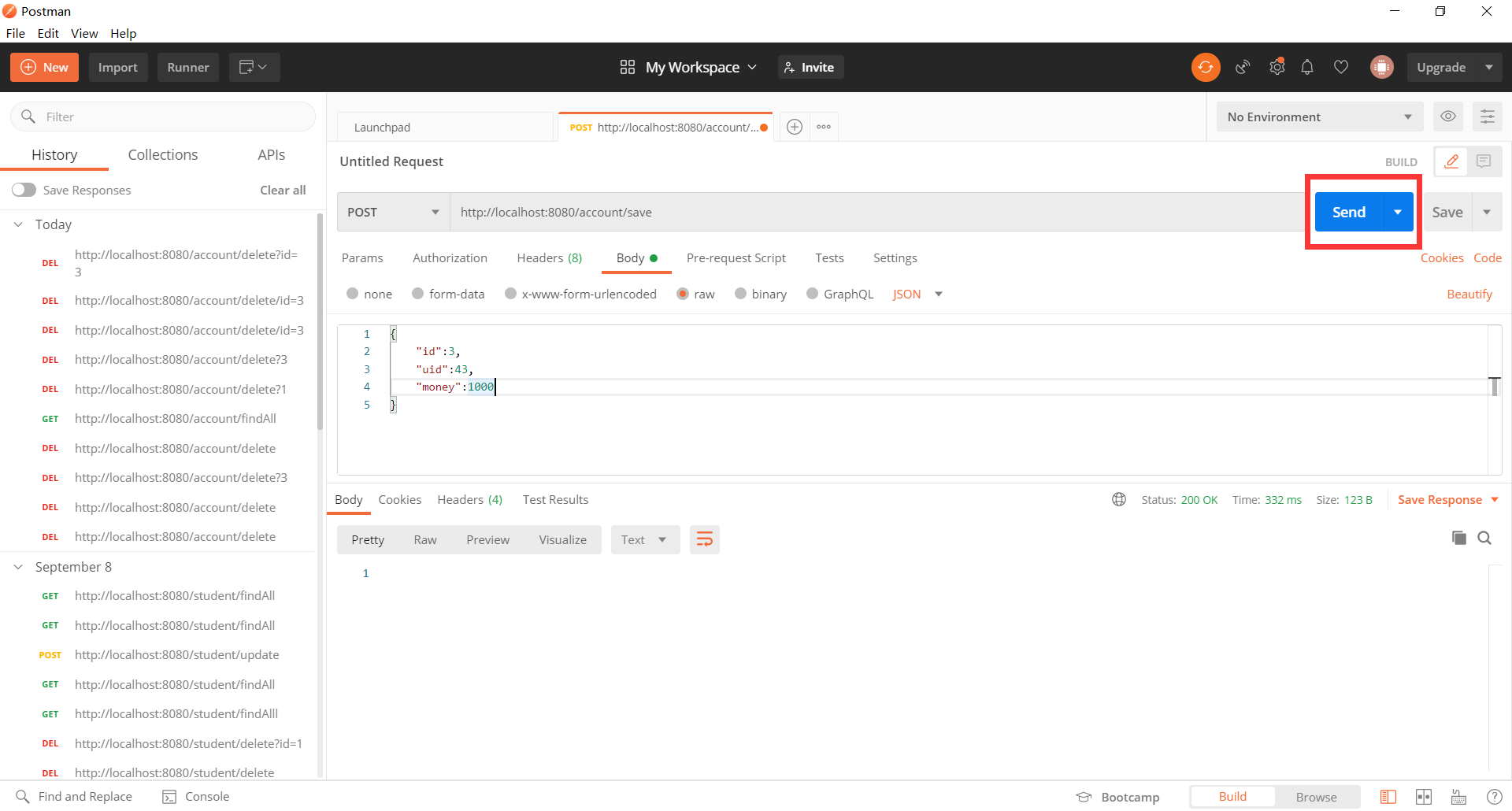Open the Send button dropdown arrow
1512x811 pixels.
click(x=1398, y=212)
